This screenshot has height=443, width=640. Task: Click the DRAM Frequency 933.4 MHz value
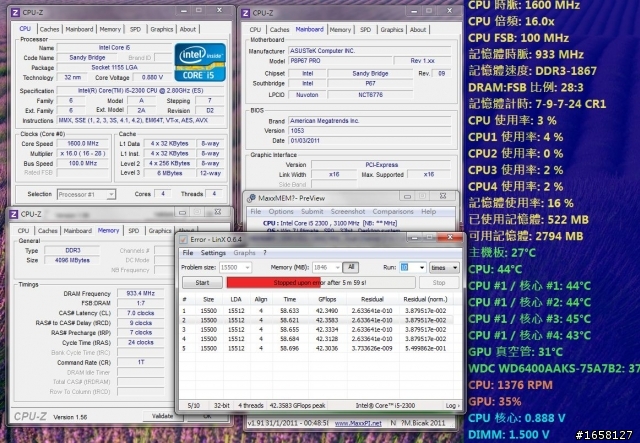coord(140,293)
